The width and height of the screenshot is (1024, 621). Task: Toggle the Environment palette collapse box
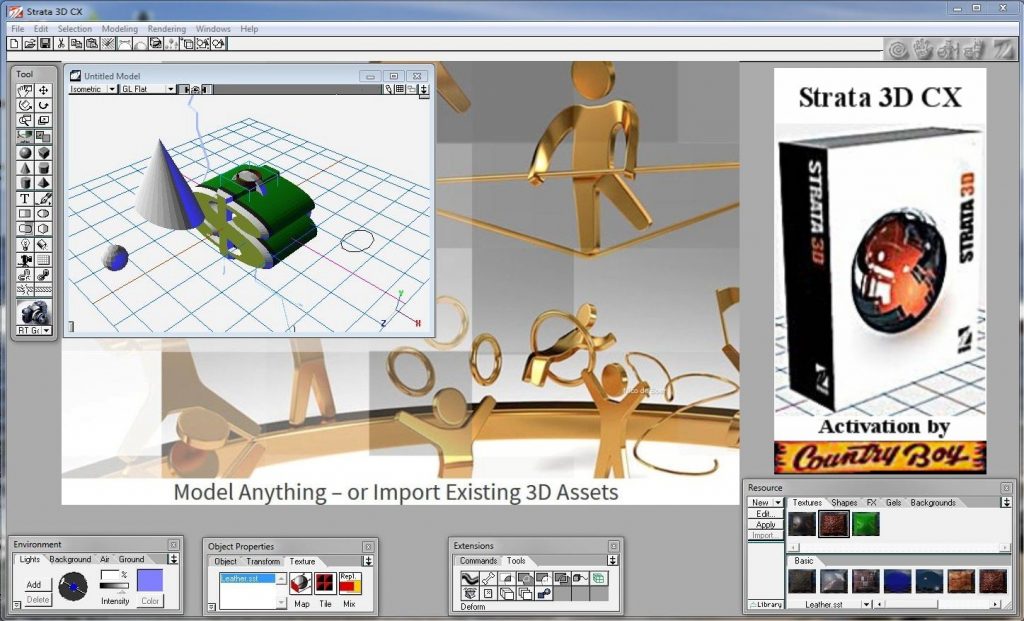pyautogui.click(x=18, y=605)
